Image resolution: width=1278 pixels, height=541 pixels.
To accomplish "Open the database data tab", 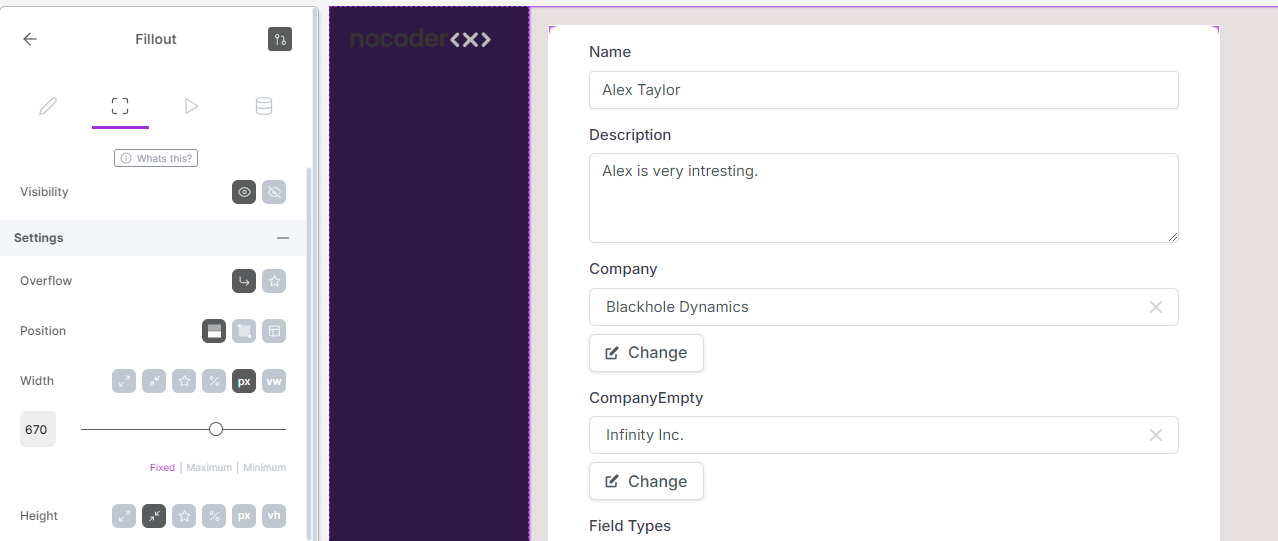I will (x=264, y=106).
